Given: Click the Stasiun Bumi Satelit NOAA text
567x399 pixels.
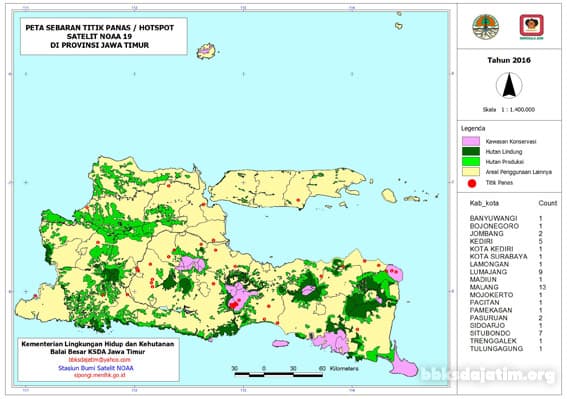Looking at the screenshot, I should pos(96,368).
